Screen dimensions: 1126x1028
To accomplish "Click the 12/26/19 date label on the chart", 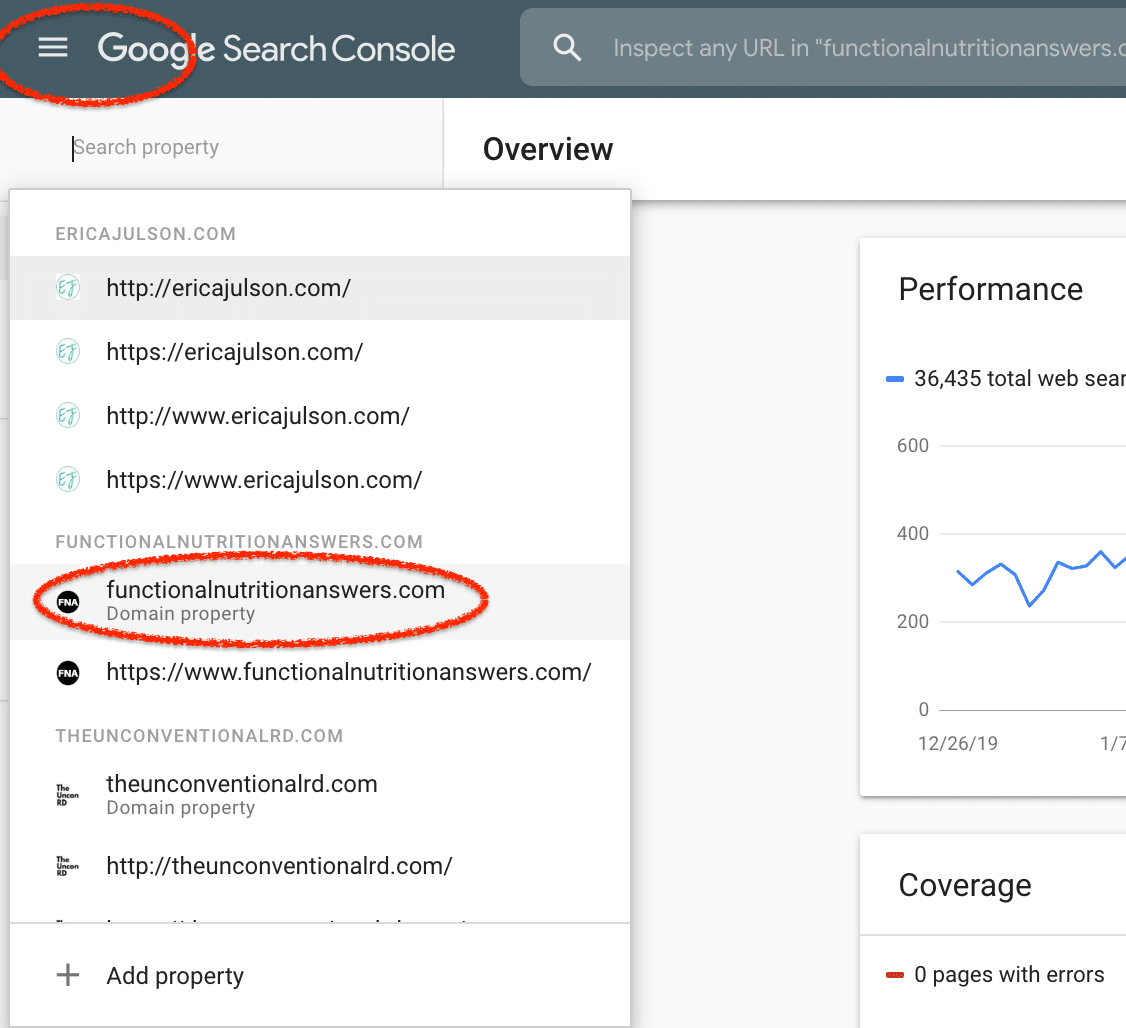I will click(x=958, y=743).
